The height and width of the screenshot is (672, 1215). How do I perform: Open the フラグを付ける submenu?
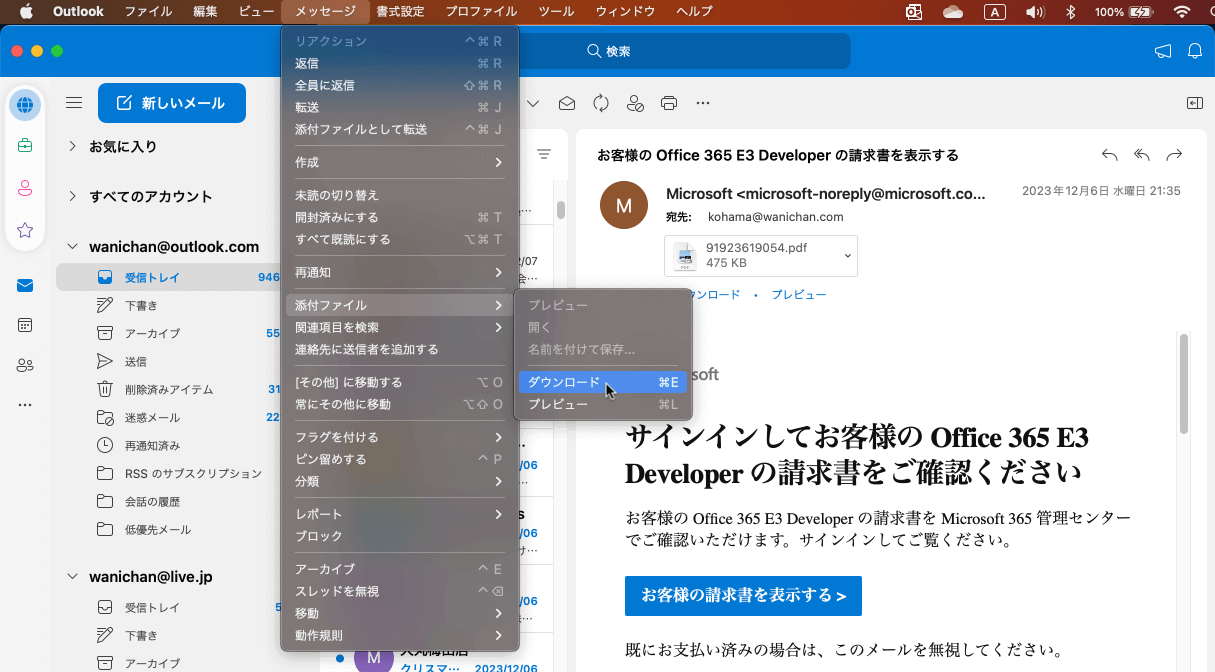tap(399, 437)
